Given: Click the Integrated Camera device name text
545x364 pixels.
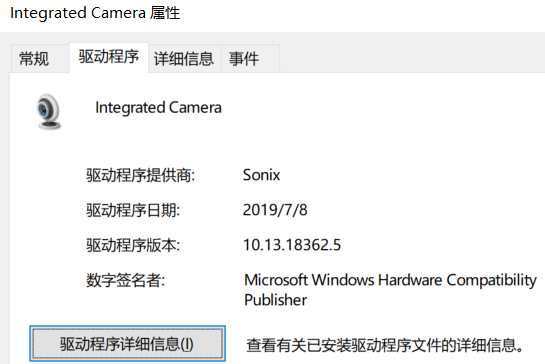Looking at the screenshot, I should point(158,107).
